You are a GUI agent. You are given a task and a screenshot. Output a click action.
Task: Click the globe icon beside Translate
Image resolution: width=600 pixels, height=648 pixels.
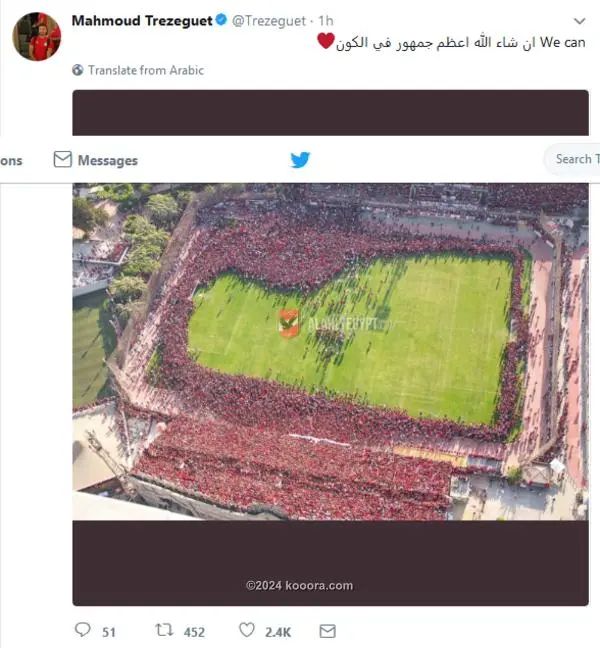tap(78, 70)
